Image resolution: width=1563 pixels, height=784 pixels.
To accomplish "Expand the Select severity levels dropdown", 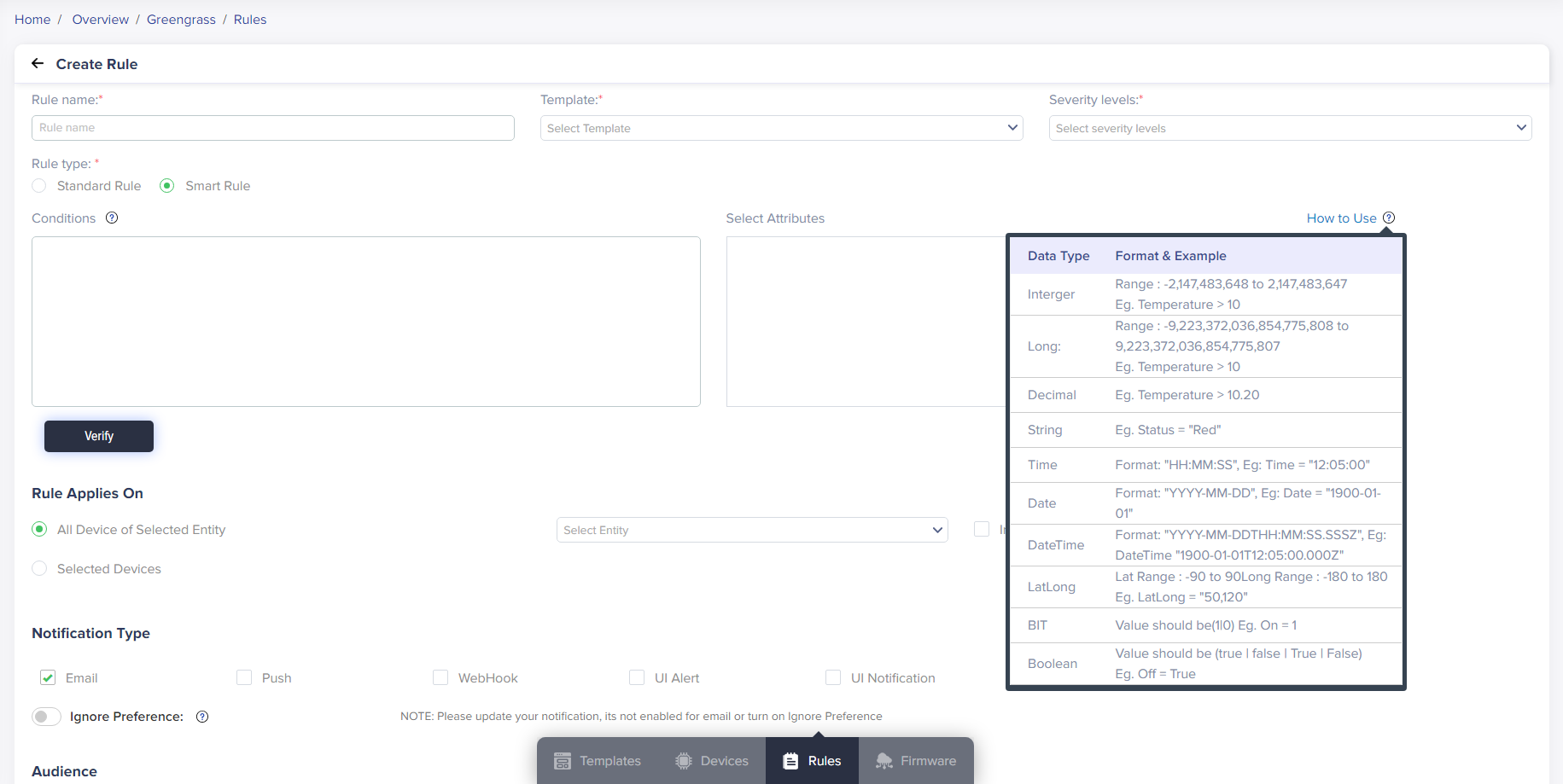I will point(1290,127).
